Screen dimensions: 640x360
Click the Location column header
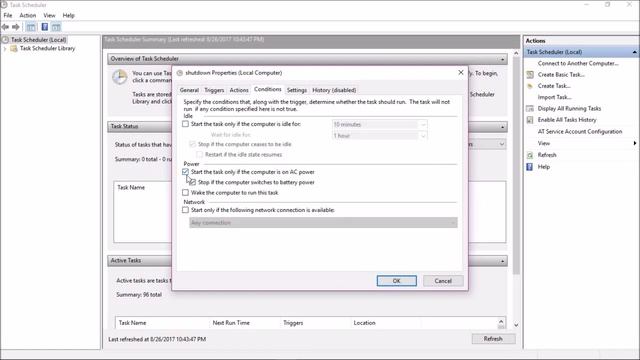tap(364, 323)
